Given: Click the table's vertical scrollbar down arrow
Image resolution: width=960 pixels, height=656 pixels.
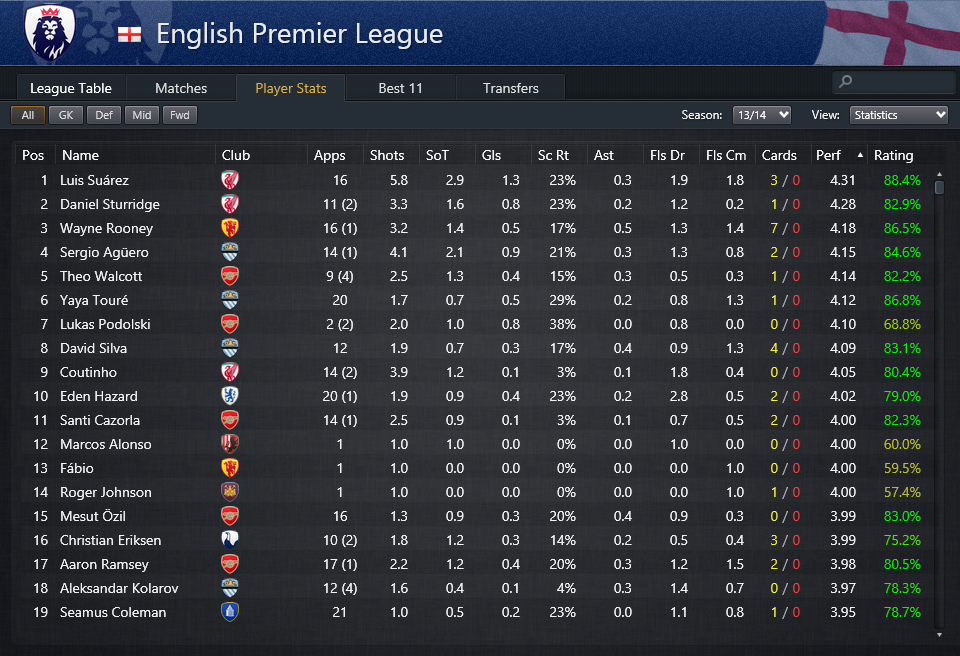Looking at the screenshot, I should (x=939, y=634).
